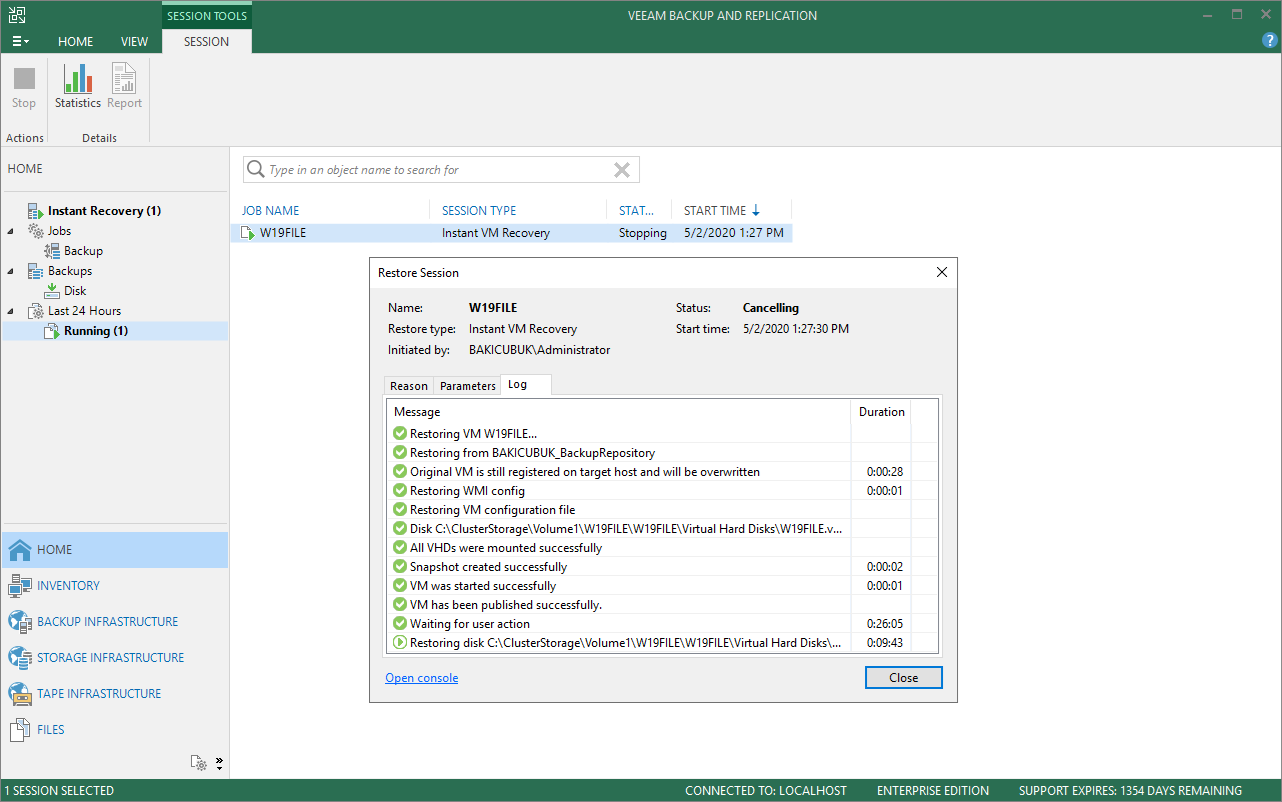Click the Connected To: Localhost status entry

pyautogui.click(x=766, y=791)
